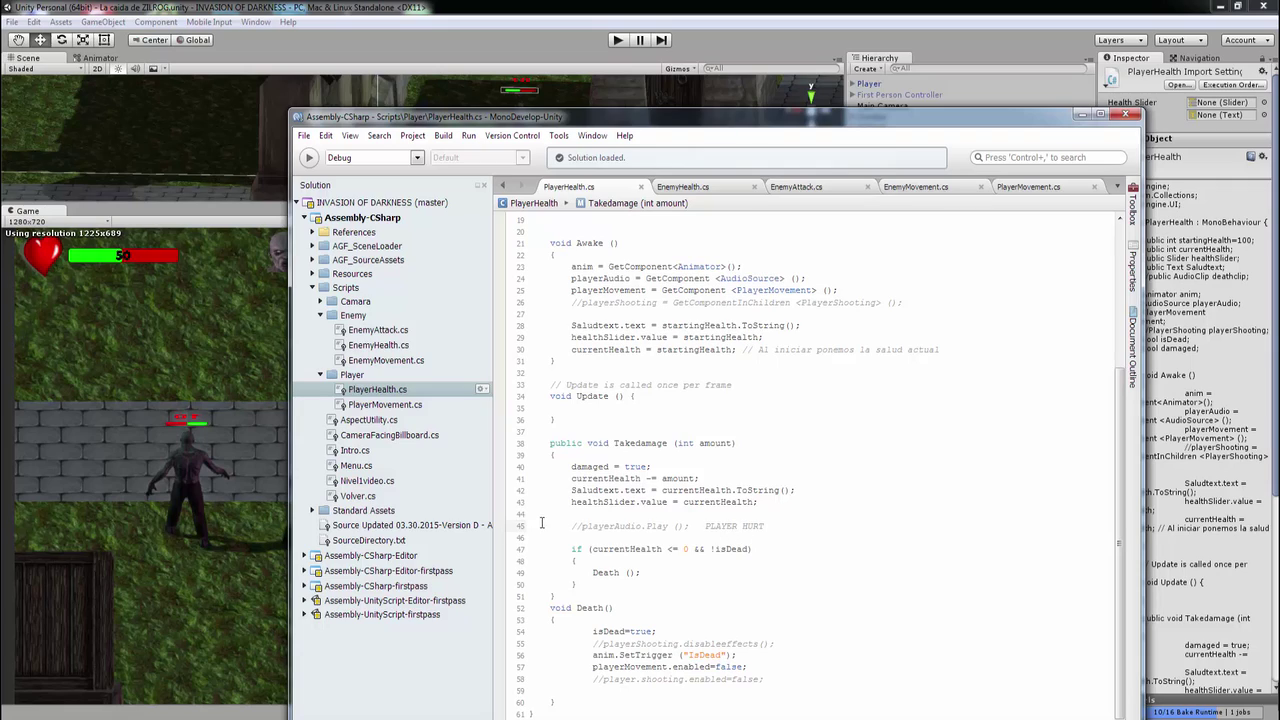Open Gizmos dropdown in Scene view

(680, 69)
